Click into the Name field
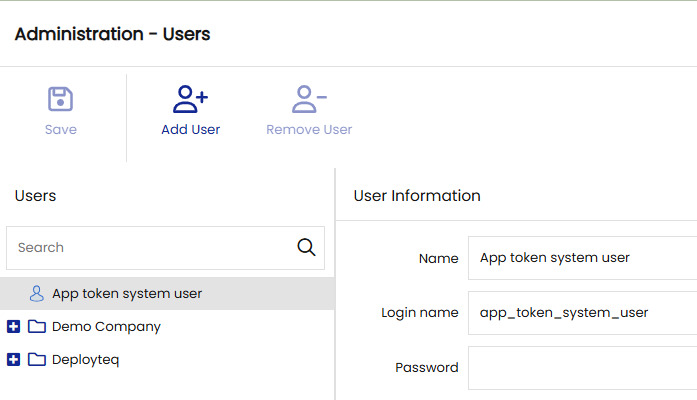This screenshot has height=400, width=697. (582, 258)
